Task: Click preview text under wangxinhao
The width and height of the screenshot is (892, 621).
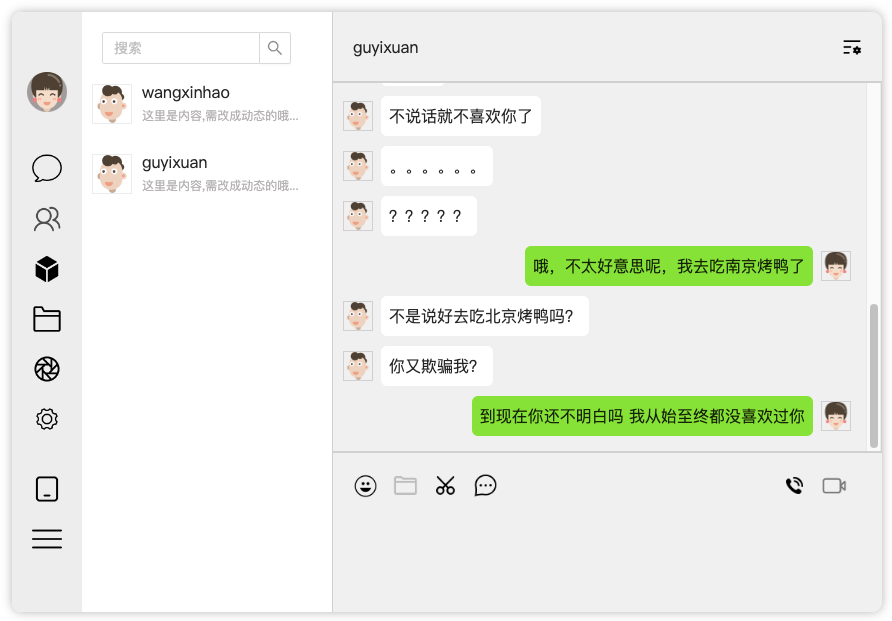Action: coord(220,116)
